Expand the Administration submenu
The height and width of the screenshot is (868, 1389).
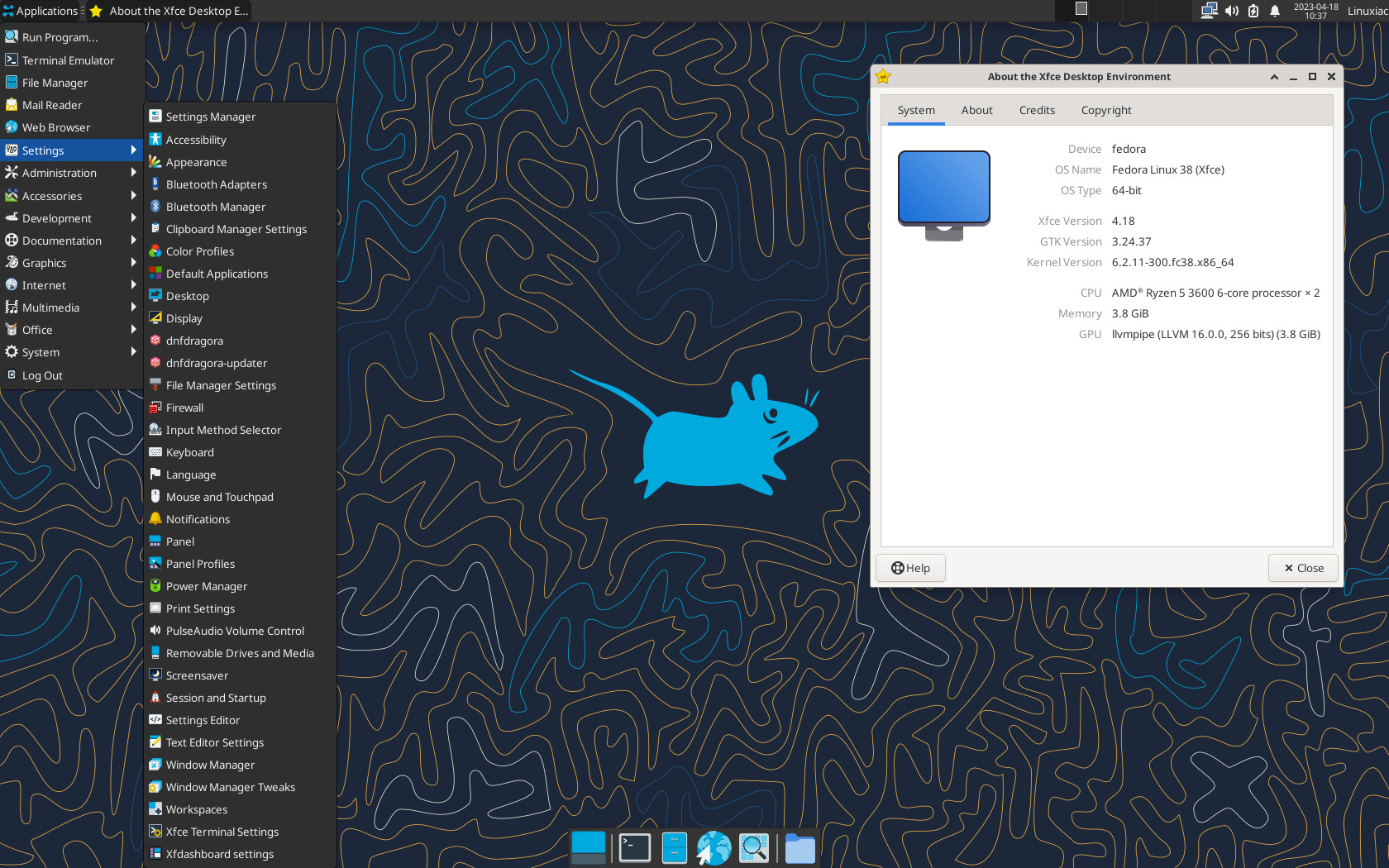(x=71, y=173)
